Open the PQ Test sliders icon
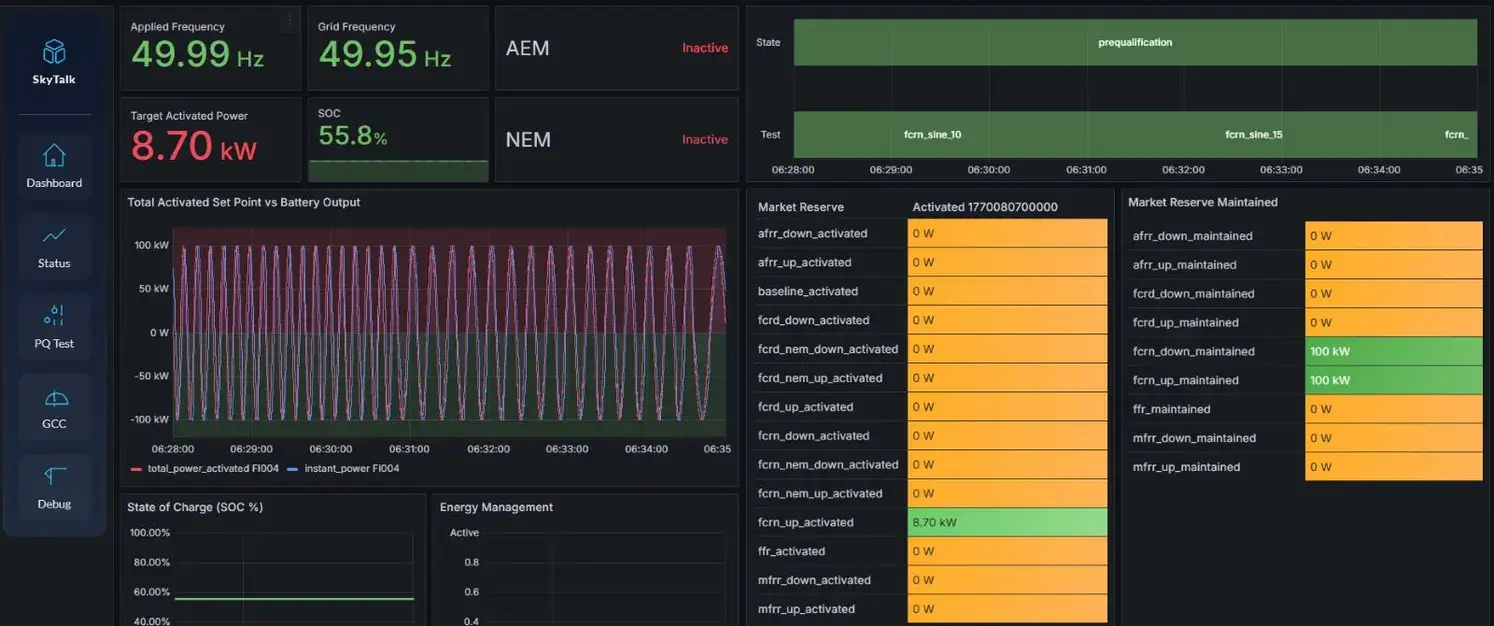This screenshot has height=626, width=1494. 54,316
